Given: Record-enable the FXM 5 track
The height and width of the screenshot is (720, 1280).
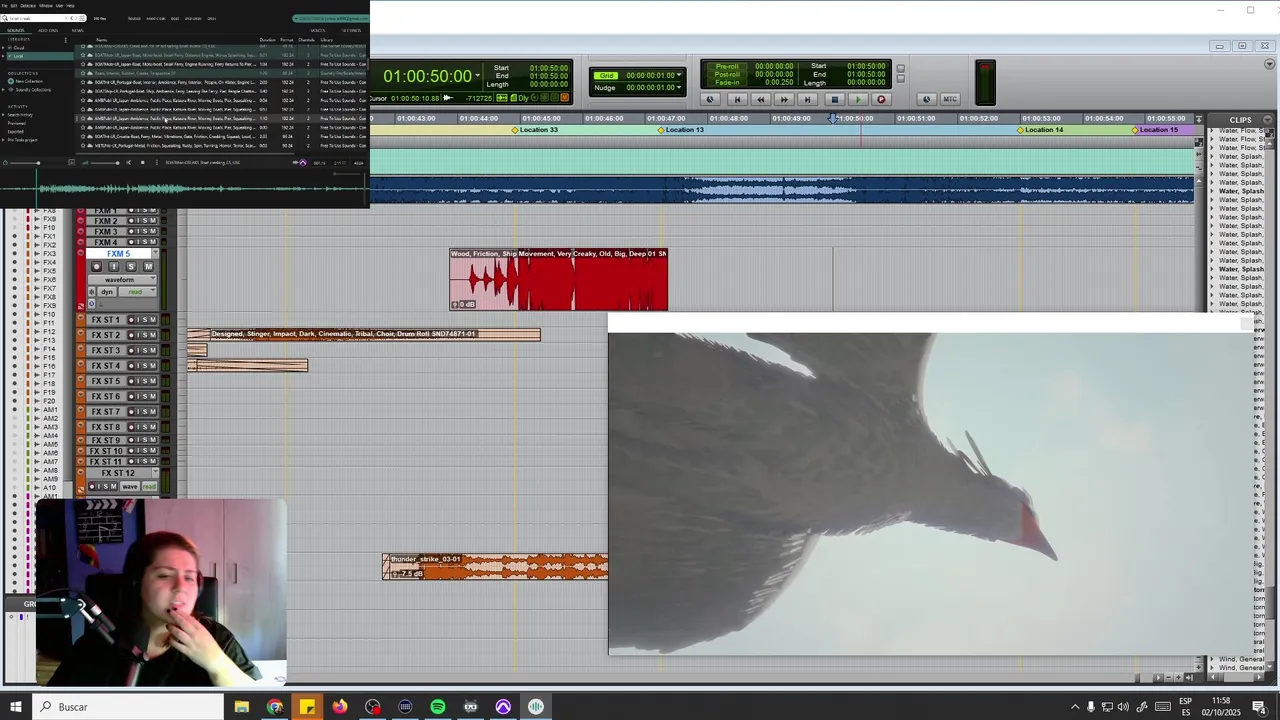Looking at the screenshot, I should (x=96, y=266).
